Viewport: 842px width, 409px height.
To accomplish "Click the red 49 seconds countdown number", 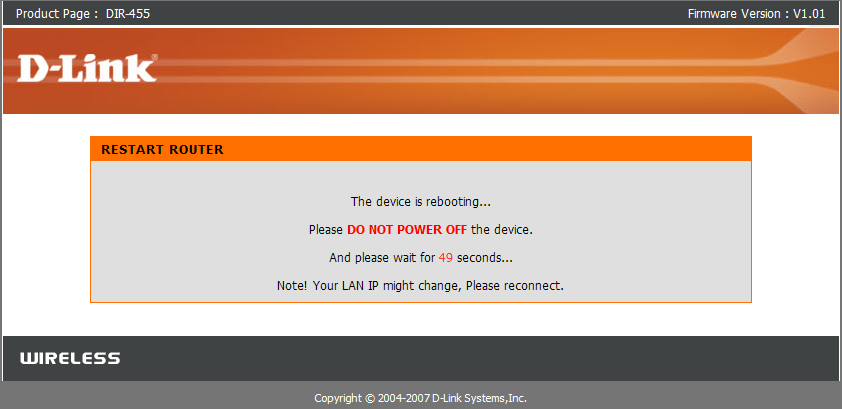I will click(x=446, y=258).
